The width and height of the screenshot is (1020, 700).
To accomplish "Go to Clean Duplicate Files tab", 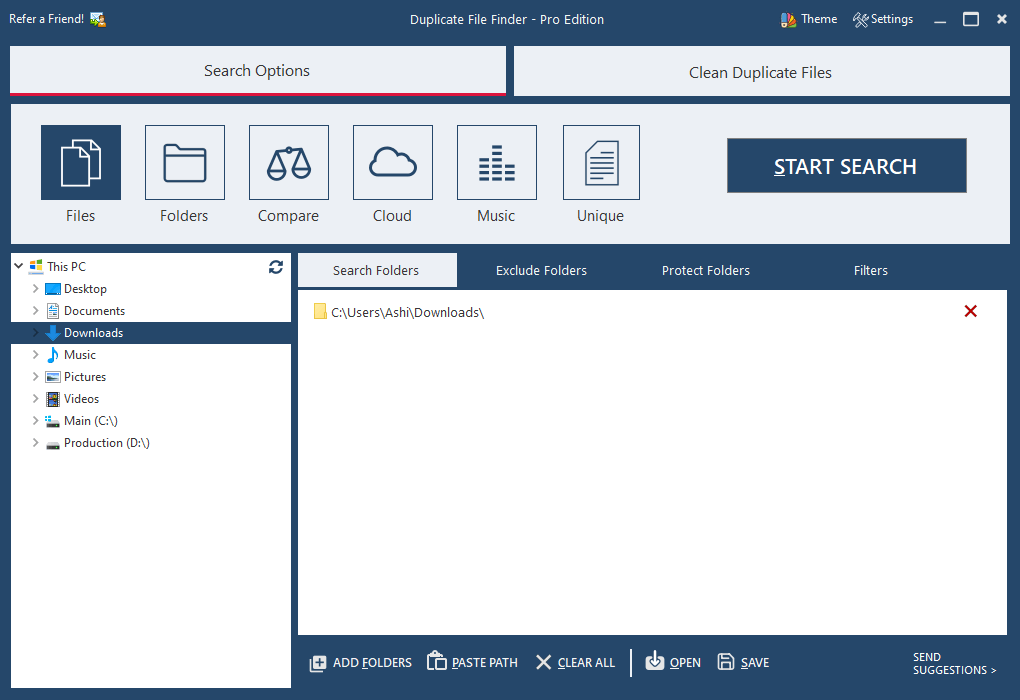I will [760, 72].
